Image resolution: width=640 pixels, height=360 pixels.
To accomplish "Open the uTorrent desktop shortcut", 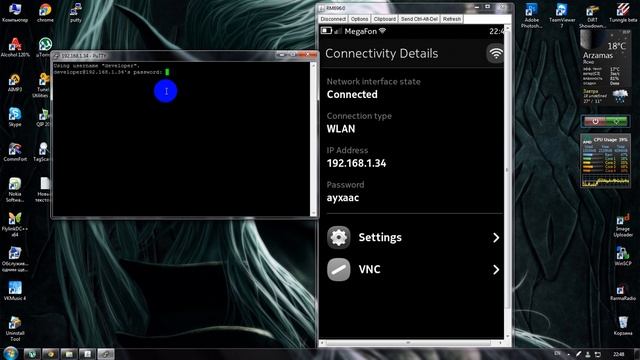I will coord(44,47).
